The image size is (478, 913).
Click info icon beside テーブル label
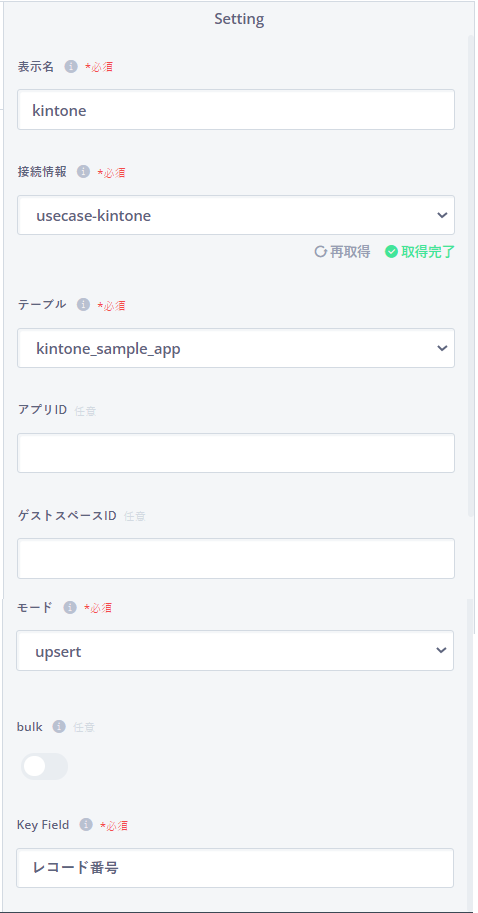[x=83, y=305]
